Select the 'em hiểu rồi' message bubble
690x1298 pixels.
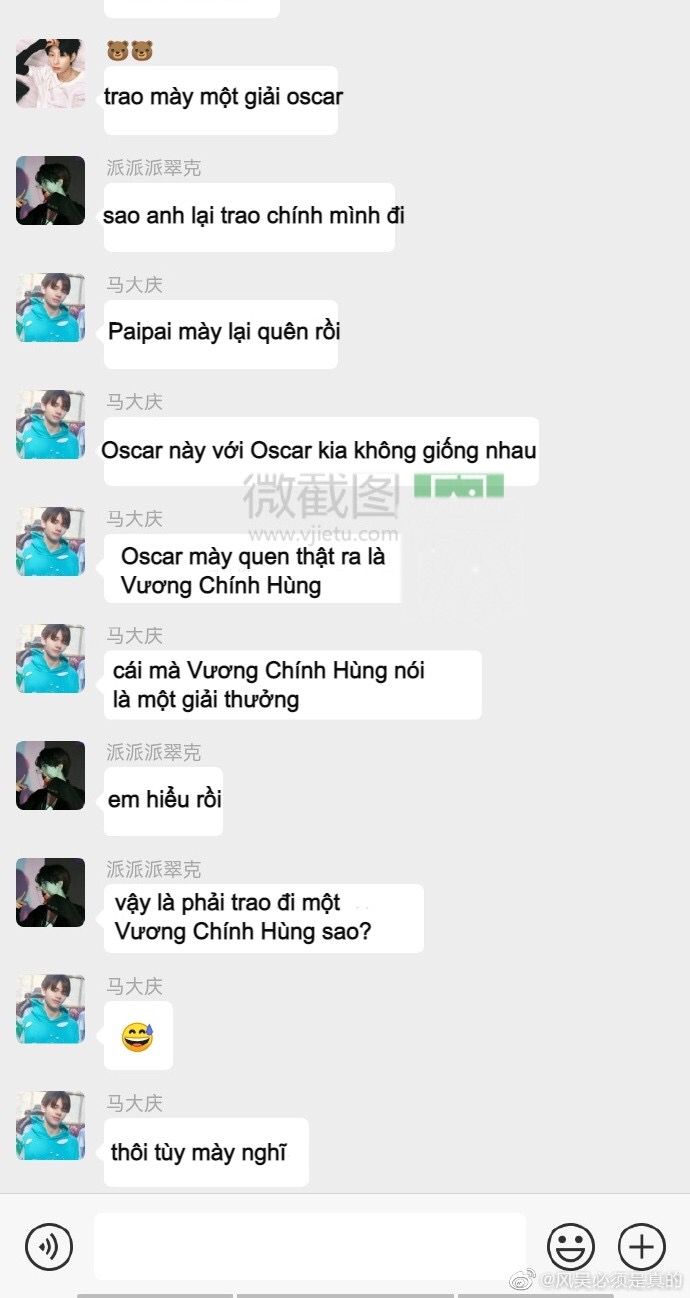point(163,801)
